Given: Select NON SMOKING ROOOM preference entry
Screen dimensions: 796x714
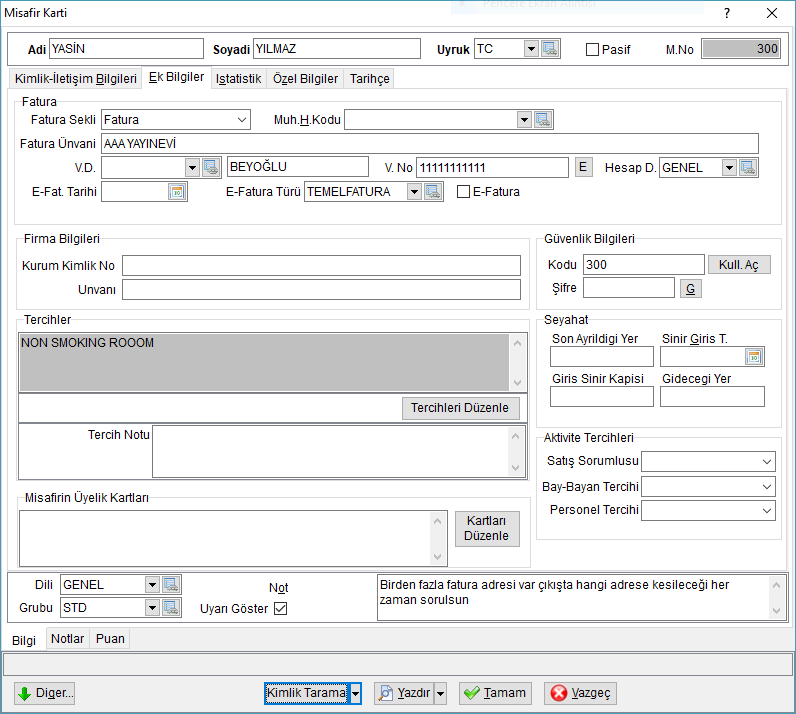Looking at the screenshot, I should [87, 343].
